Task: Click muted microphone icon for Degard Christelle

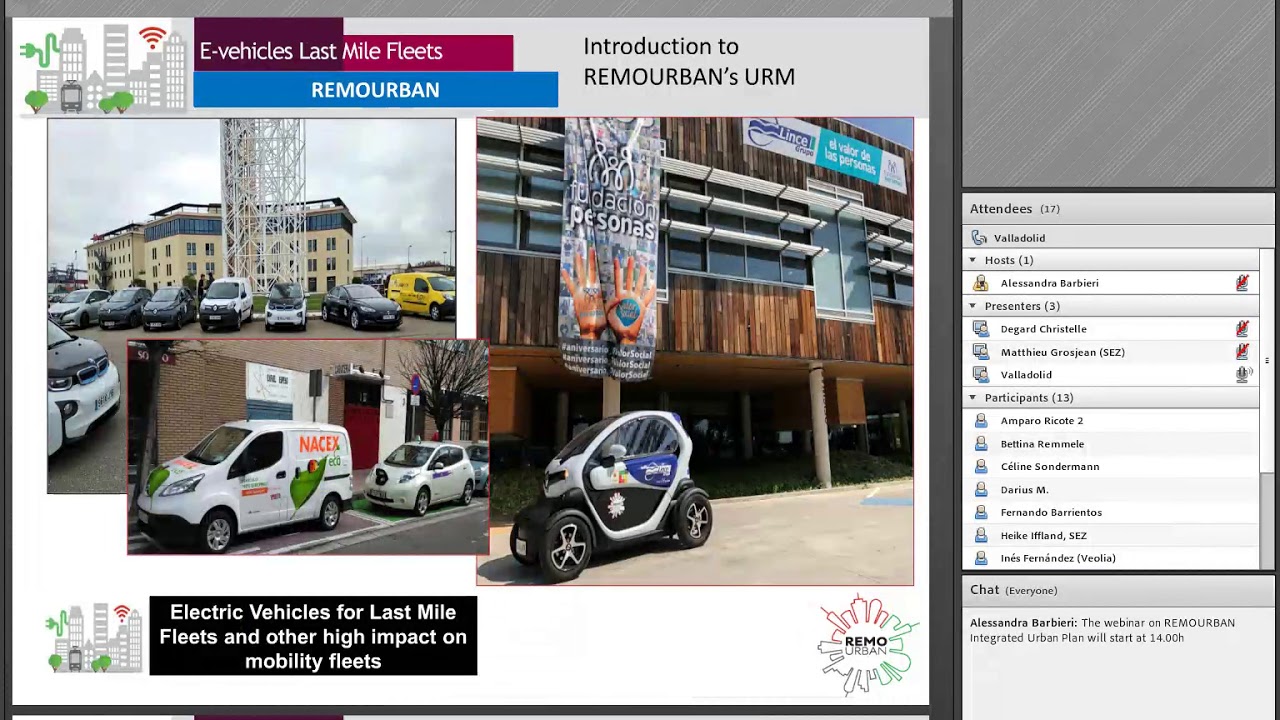Action: pos(1242,329)
